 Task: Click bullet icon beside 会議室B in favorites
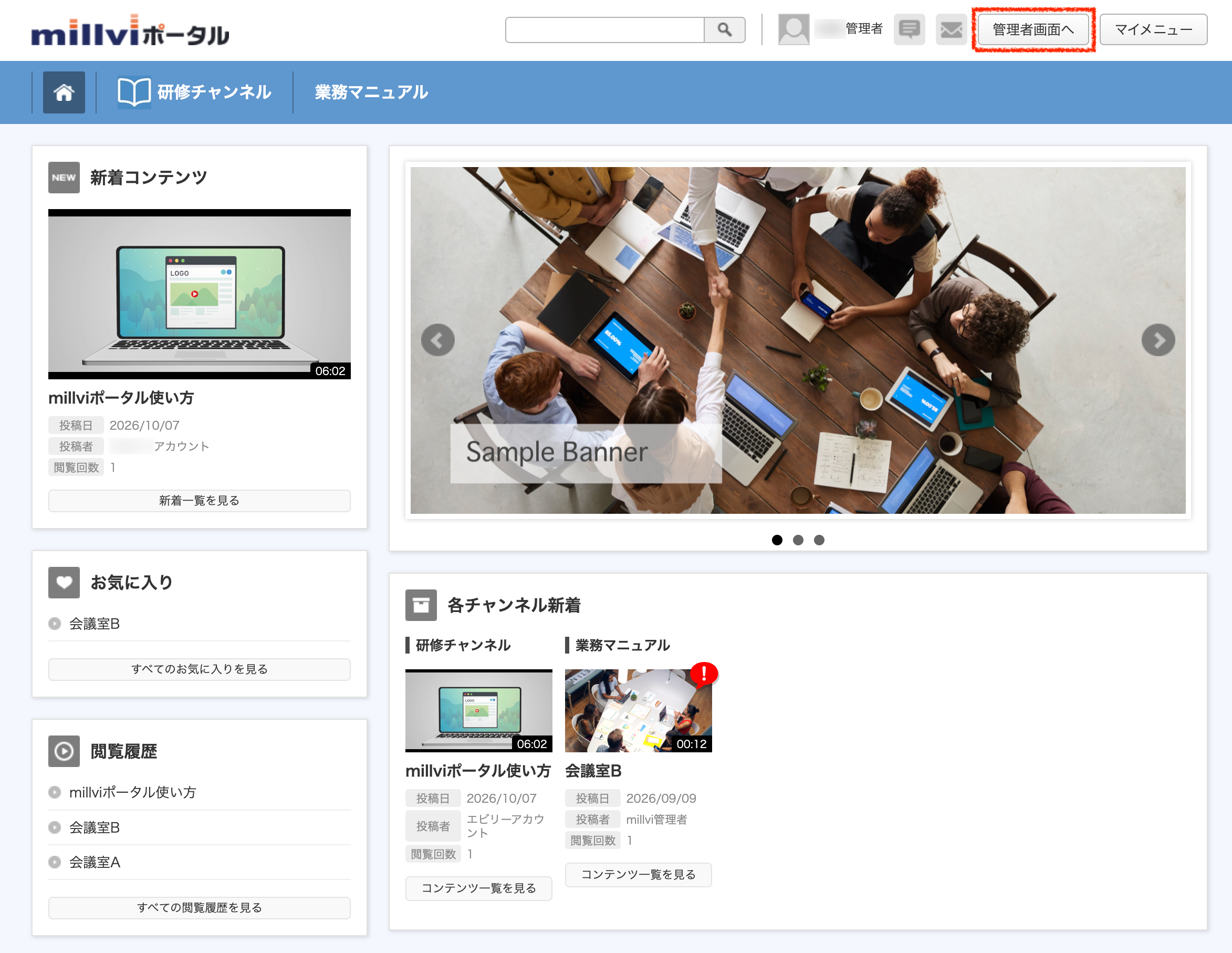coord(55,624)
